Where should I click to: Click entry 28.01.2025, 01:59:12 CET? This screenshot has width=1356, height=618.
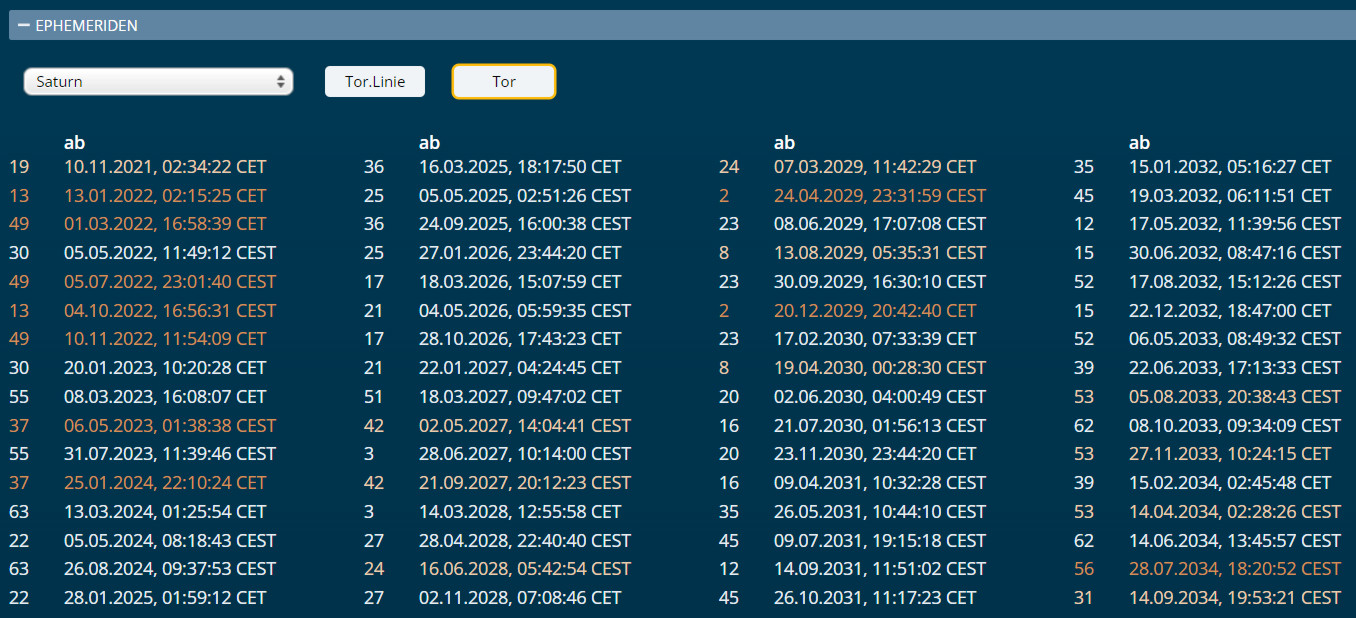pos(165,598)
